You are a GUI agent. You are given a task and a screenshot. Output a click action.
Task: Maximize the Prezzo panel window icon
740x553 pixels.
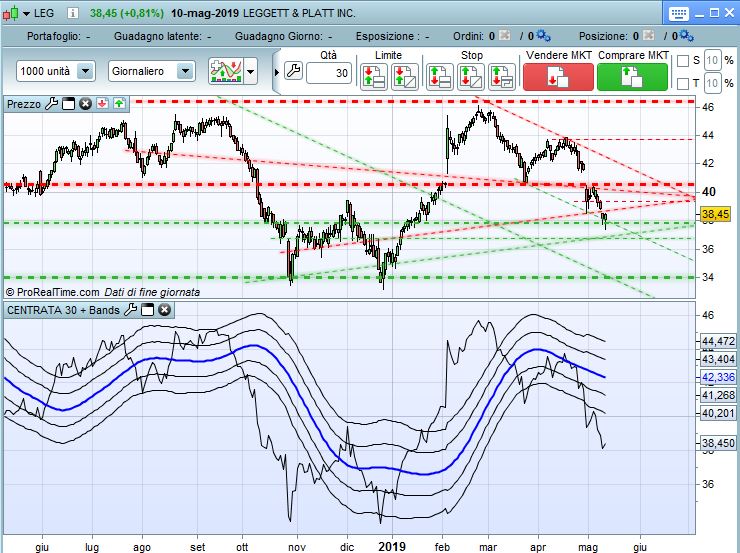[x=68, y=104]
